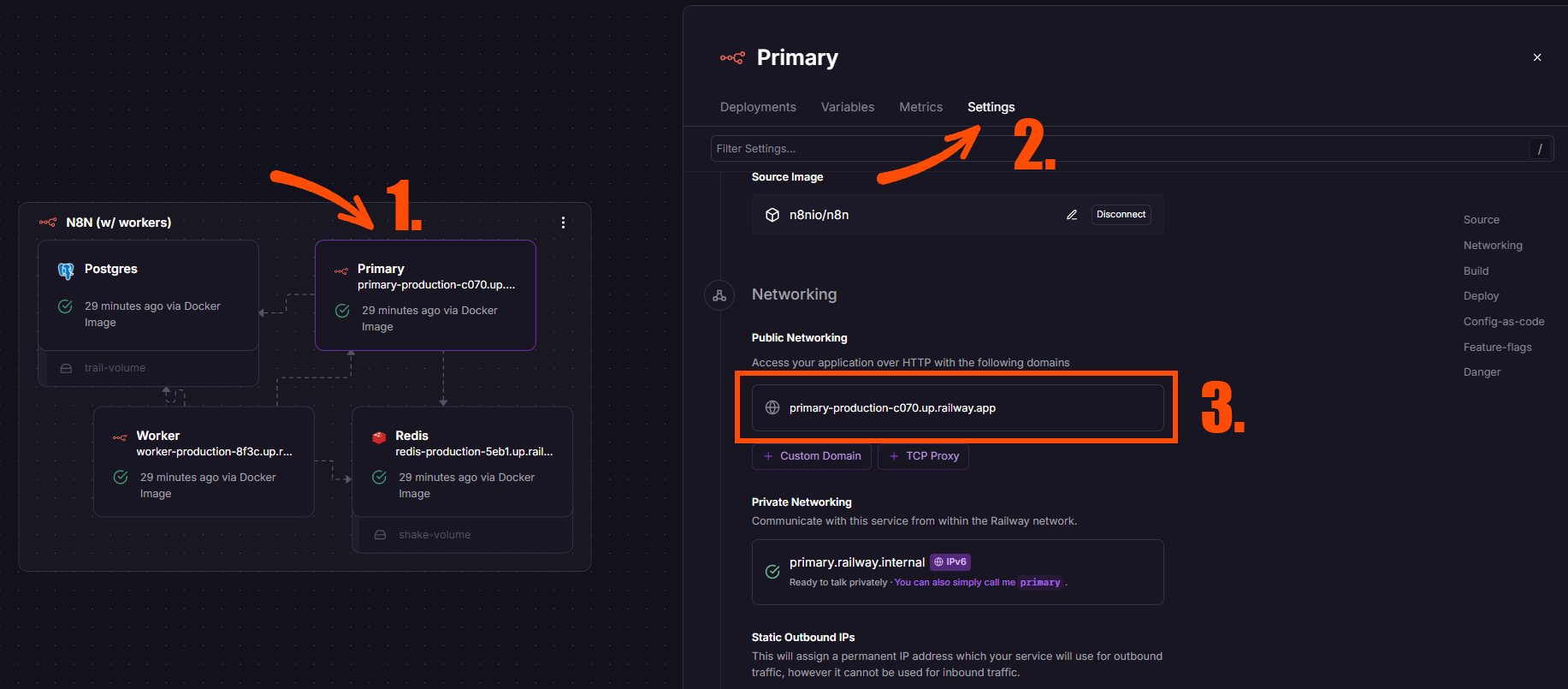Open the N8N group three-dot menu
1568x689 pixels.
tap(563, 223)
